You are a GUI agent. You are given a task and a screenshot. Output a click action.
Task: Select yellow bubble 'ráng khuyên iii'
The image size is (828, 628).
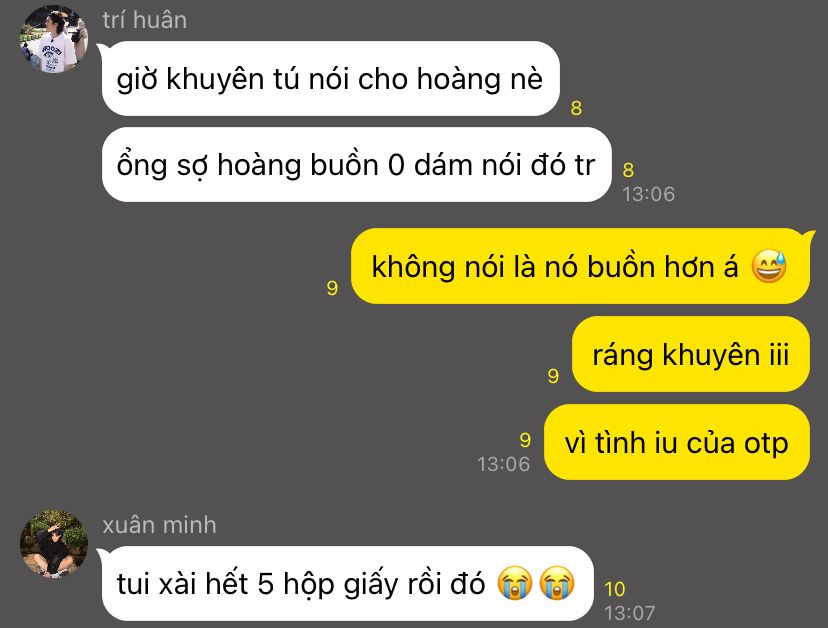point(691,354)
